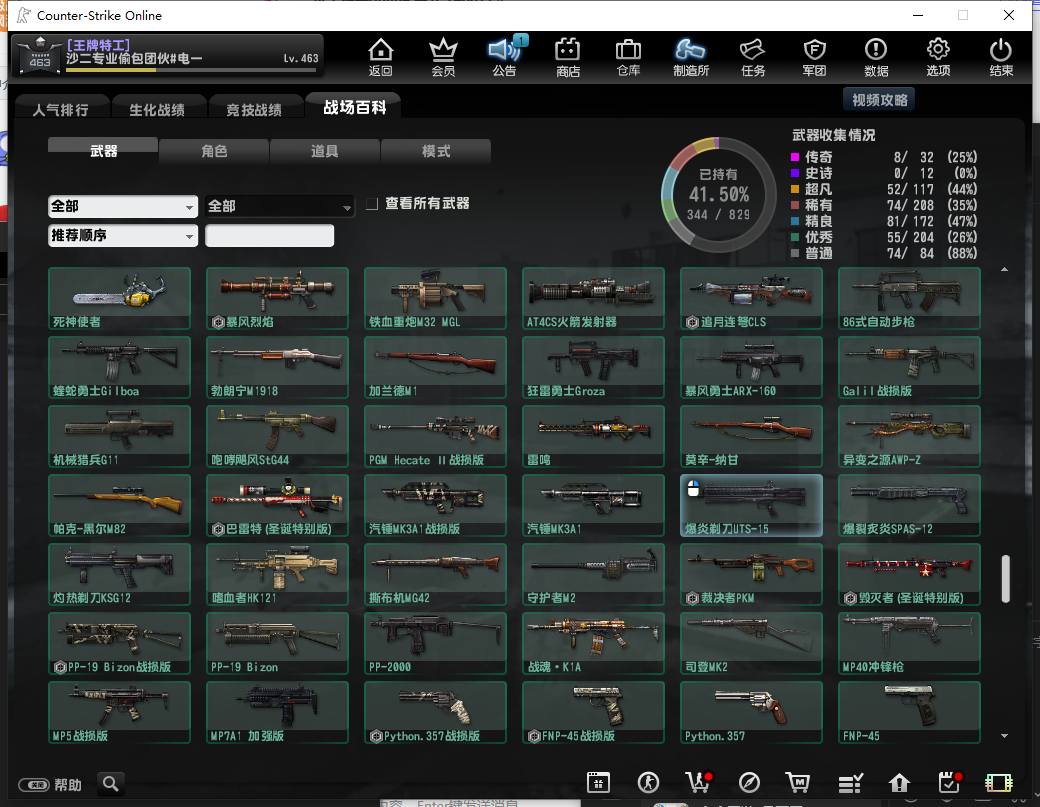The height and width of the screenshot is (807, 1040).
Task: Open the 商店 shop icon
Action: click(567, 56)
